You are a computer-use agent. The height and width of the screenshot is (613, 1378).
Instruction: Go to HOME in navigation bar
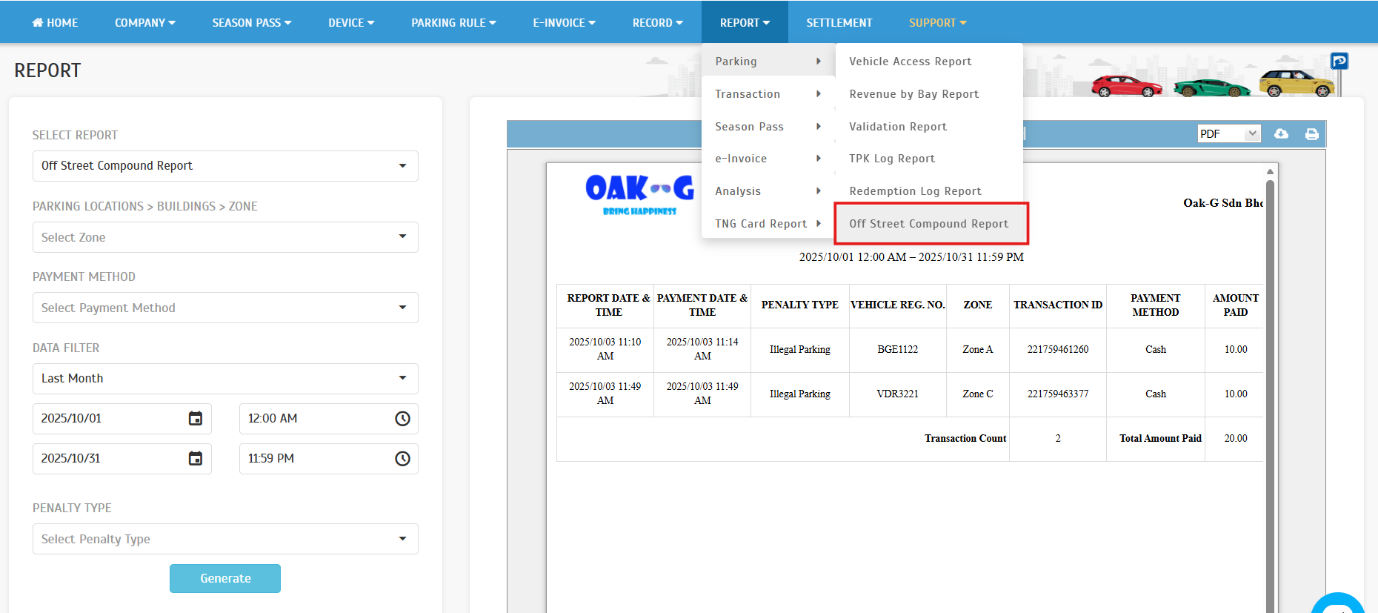tap(55, 22)
